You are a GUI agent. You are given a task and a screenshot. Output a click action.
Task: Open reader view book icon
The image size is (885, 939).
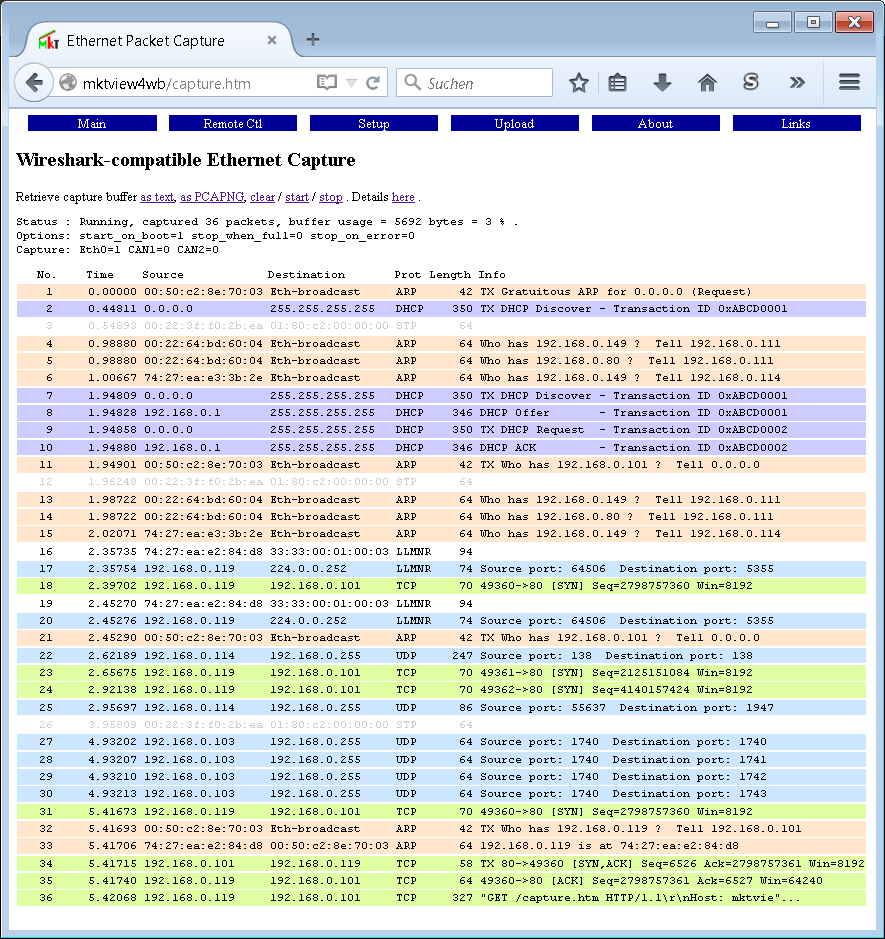(x=326, y=83)
